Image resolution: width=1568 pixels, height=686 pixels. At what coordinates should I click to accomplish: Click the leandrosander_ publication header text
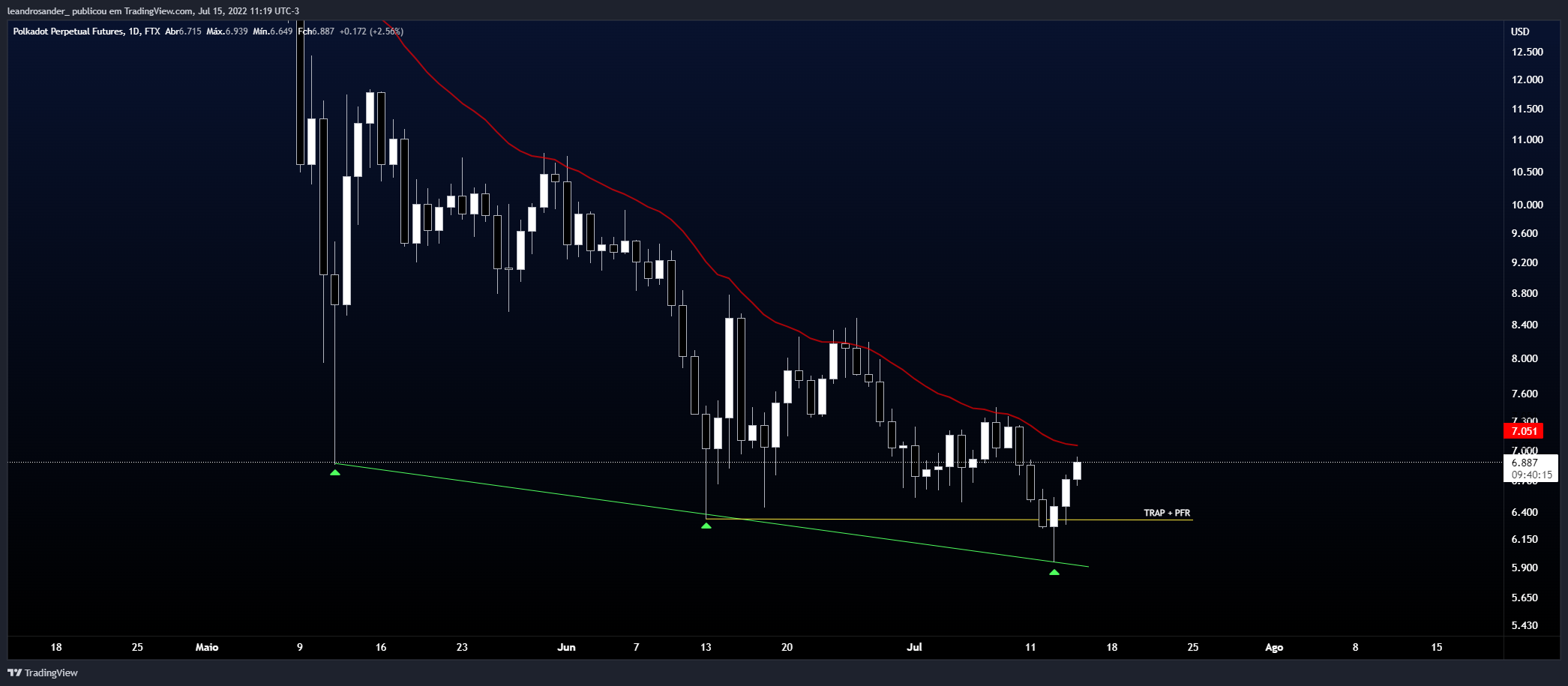click(x=153, y=10)
